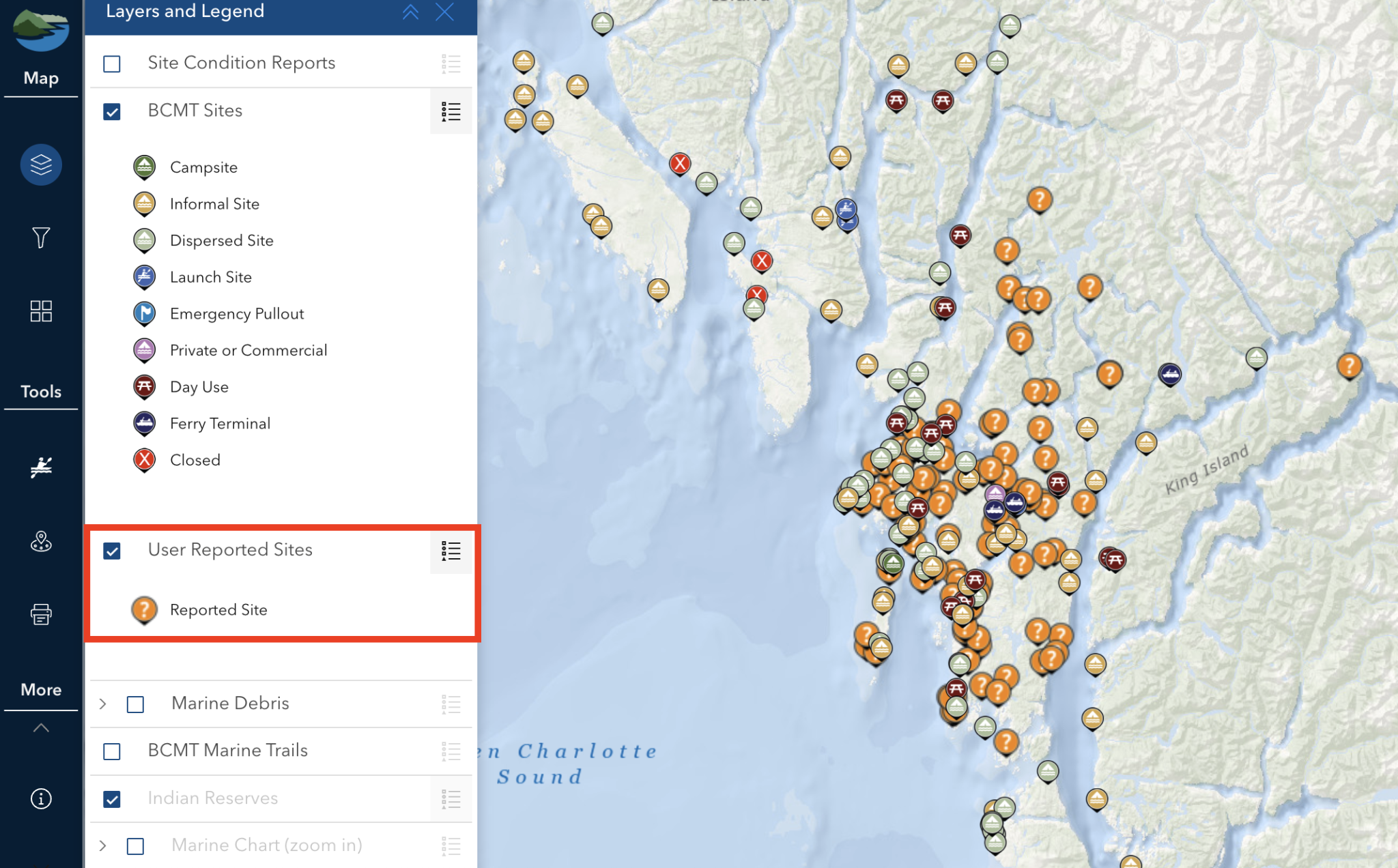Click the map pins location tool

tap(41, 542)
